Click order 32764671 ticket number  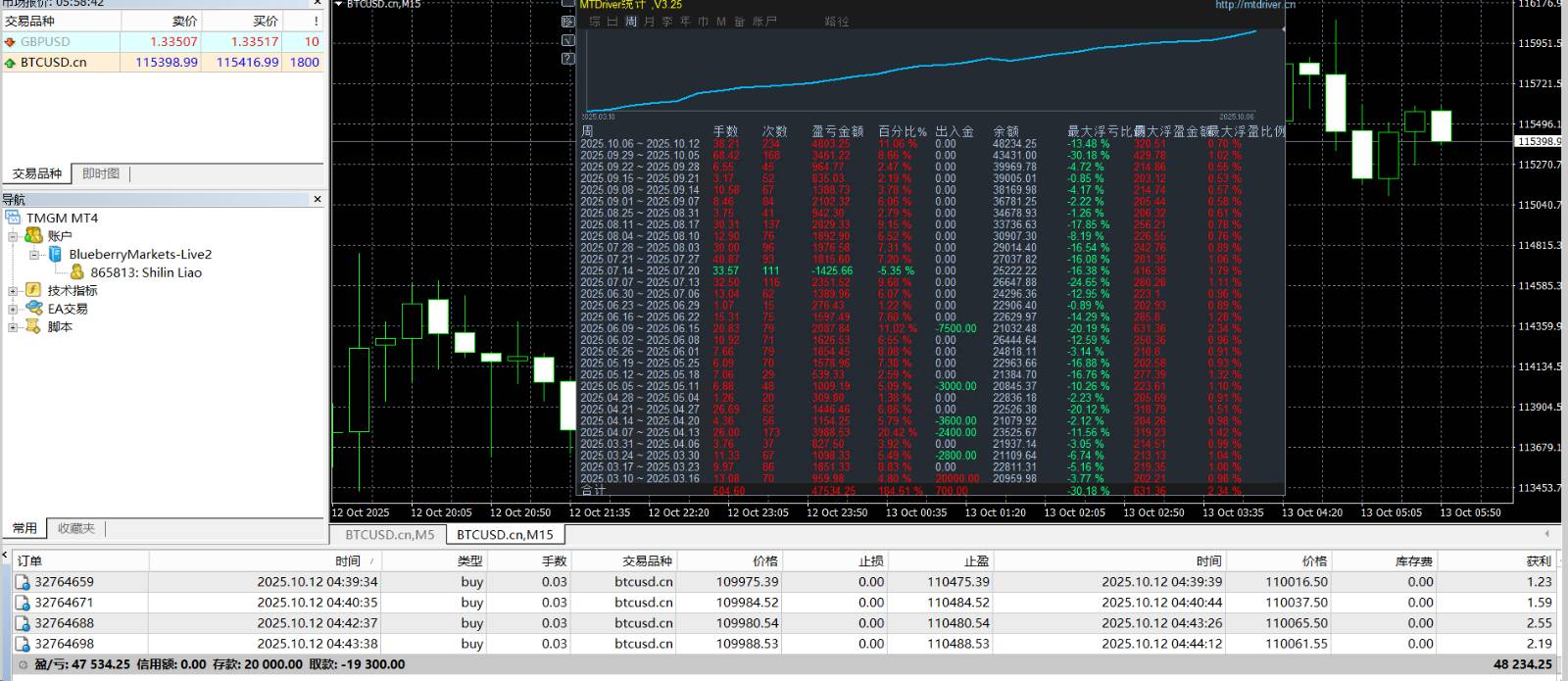click(x=64, y=603)
